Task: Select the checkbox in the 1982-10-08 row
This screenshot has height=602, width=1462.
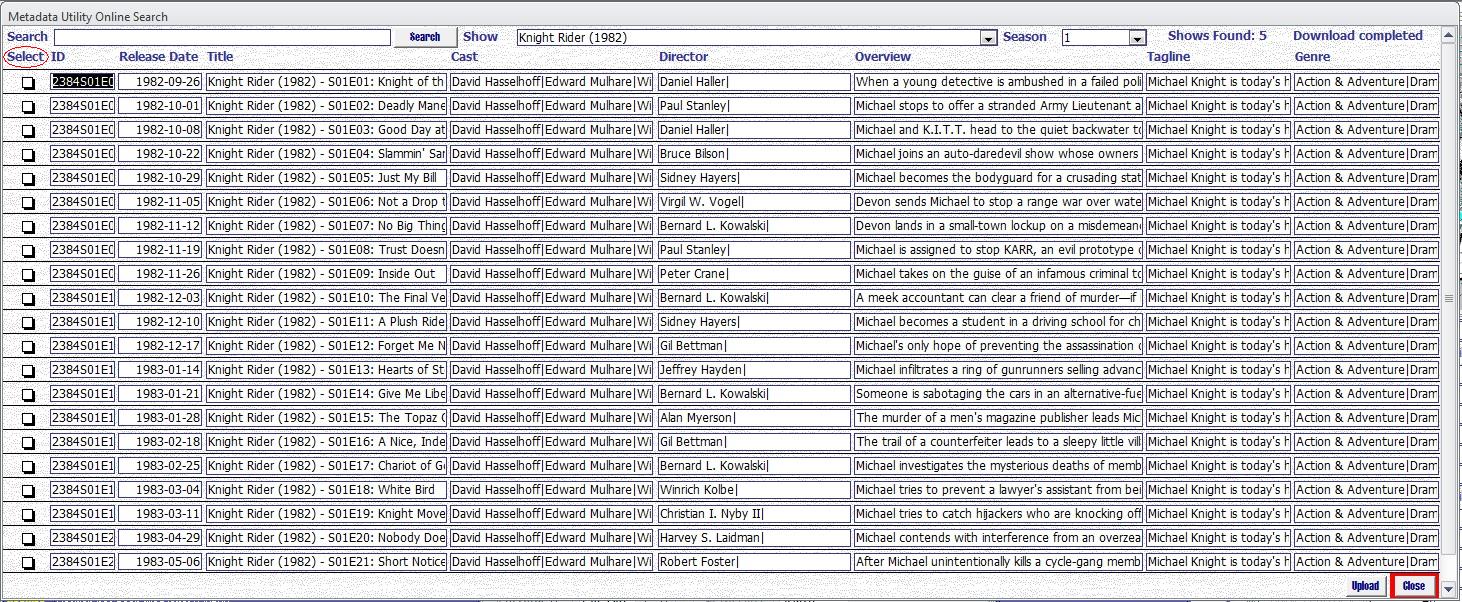Action: point(28,131)
